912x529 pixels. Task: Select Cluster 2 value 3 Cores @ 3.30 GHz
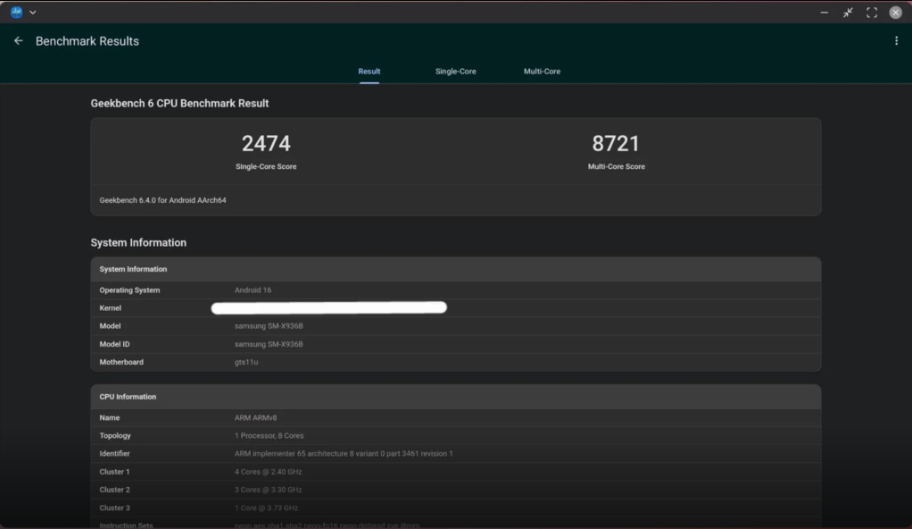coord(268,490)
